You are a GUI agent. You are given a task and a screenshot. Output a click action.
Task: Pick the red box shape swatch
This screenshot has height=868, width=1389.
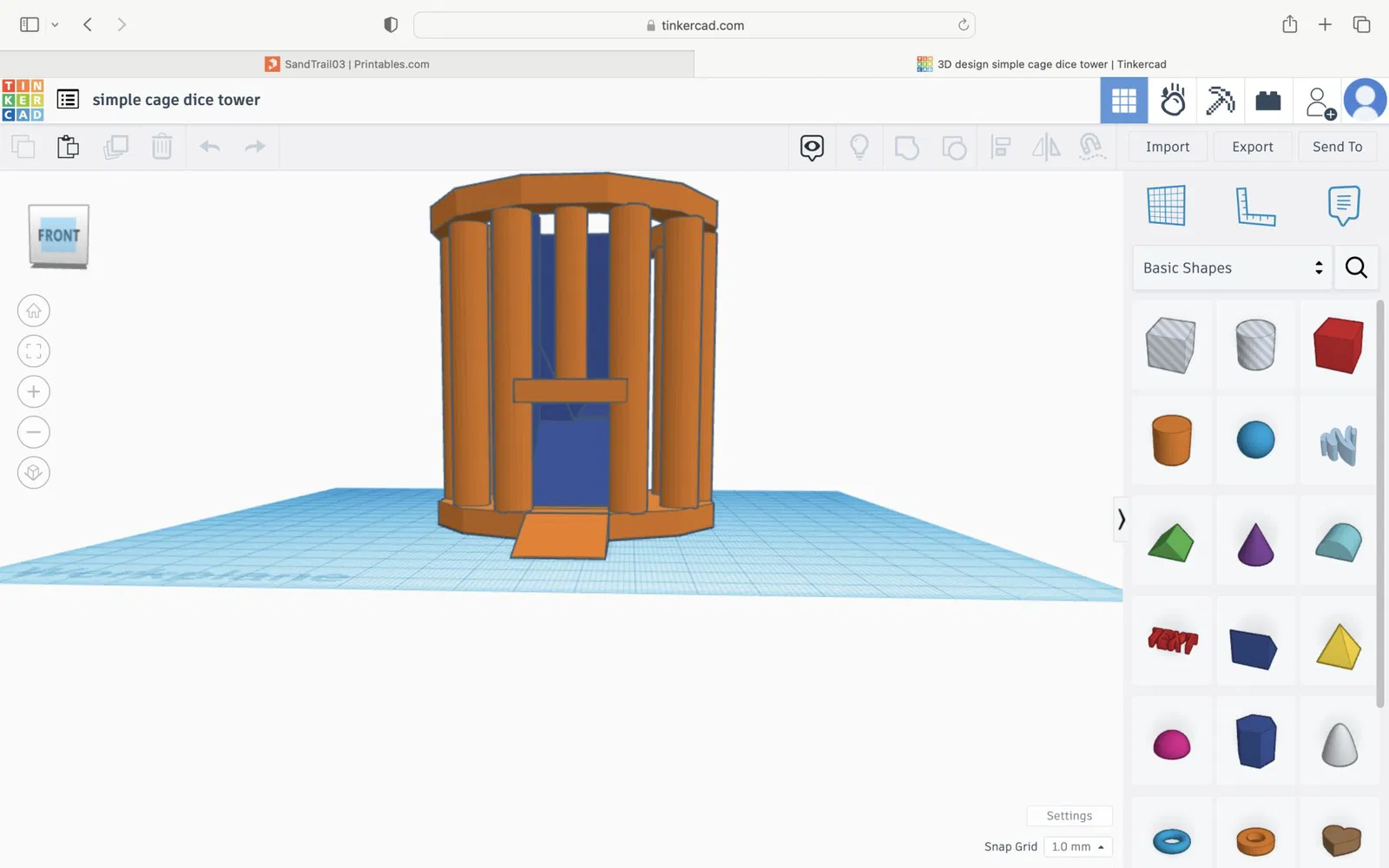click(1338, 345)
